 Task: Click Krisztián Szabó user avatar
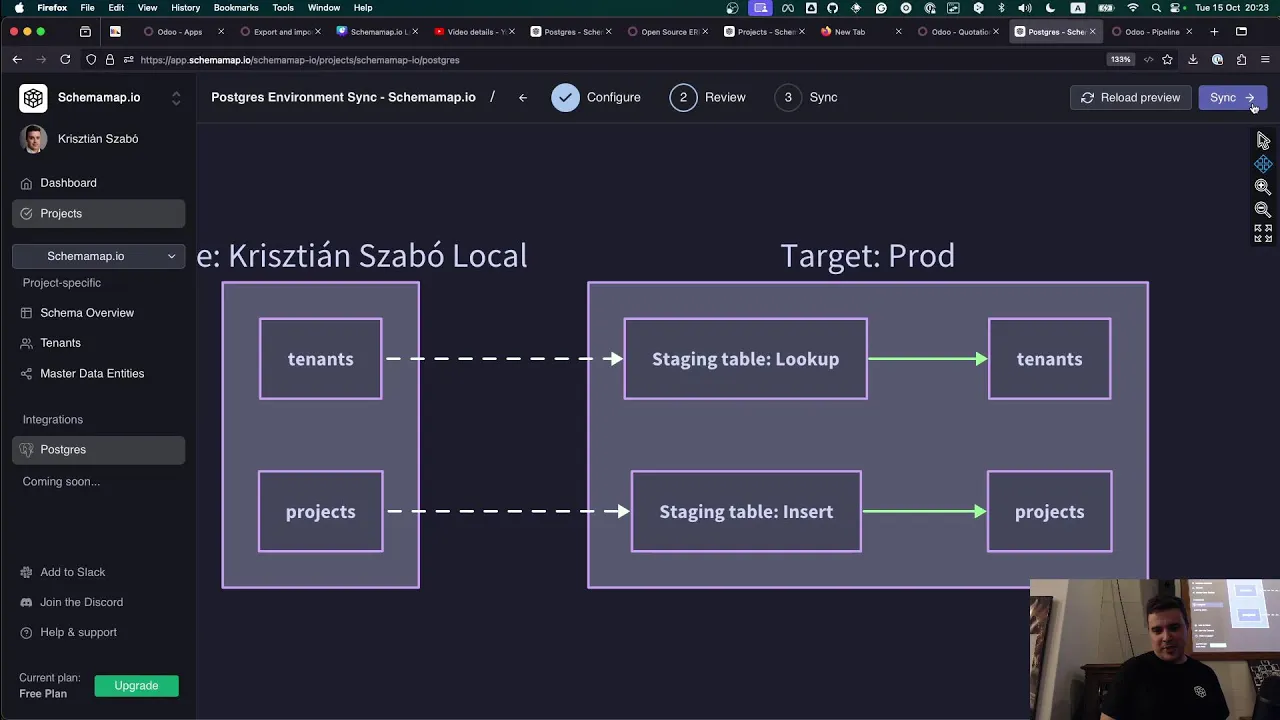coord(33,139)
